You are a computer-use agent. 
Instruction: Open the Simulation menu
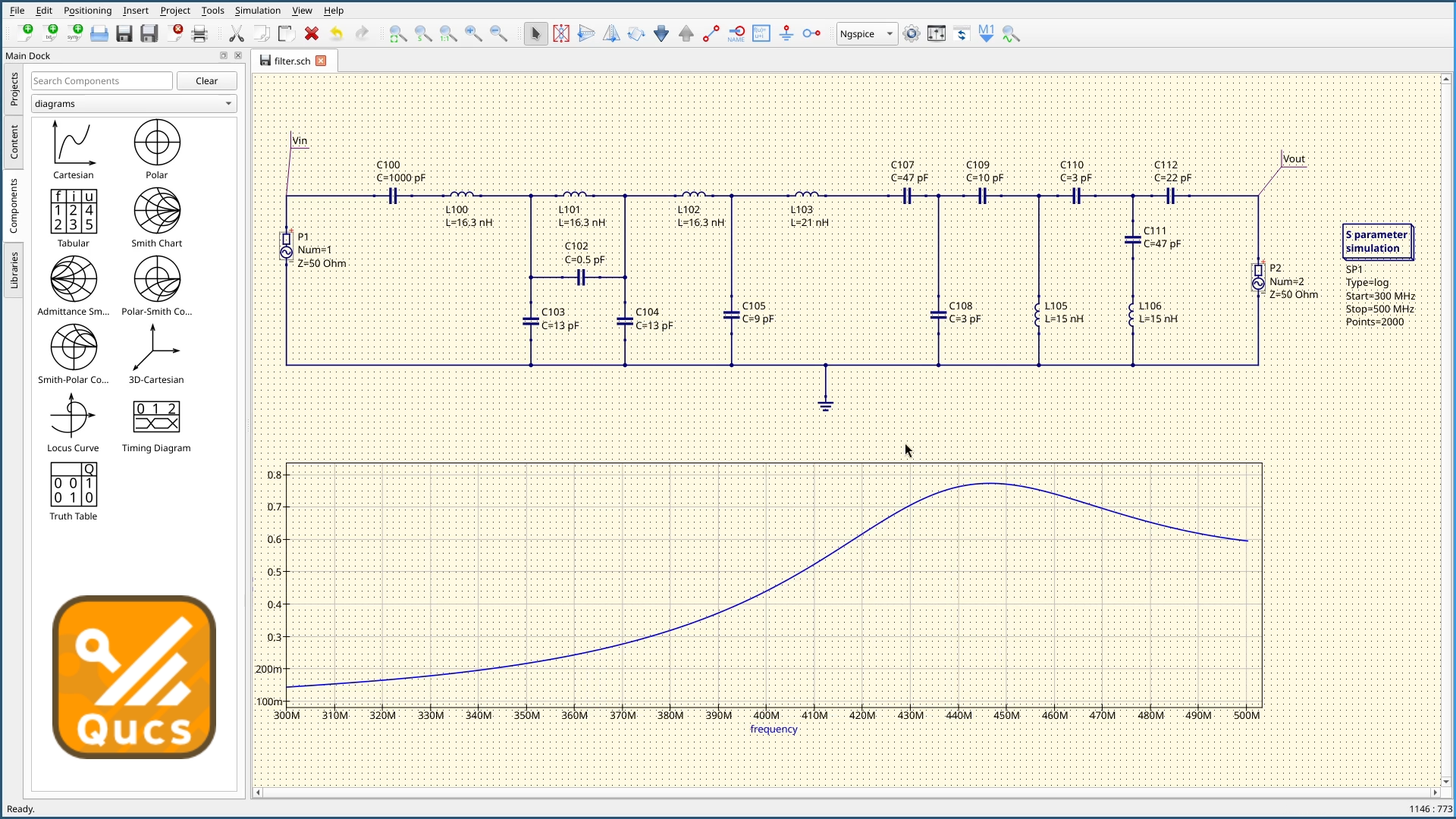(257, 11)
